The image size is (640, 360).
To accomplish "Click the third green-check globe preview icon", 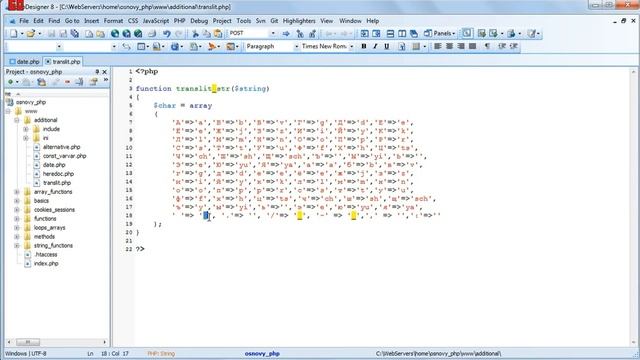I will coord(138,33).
